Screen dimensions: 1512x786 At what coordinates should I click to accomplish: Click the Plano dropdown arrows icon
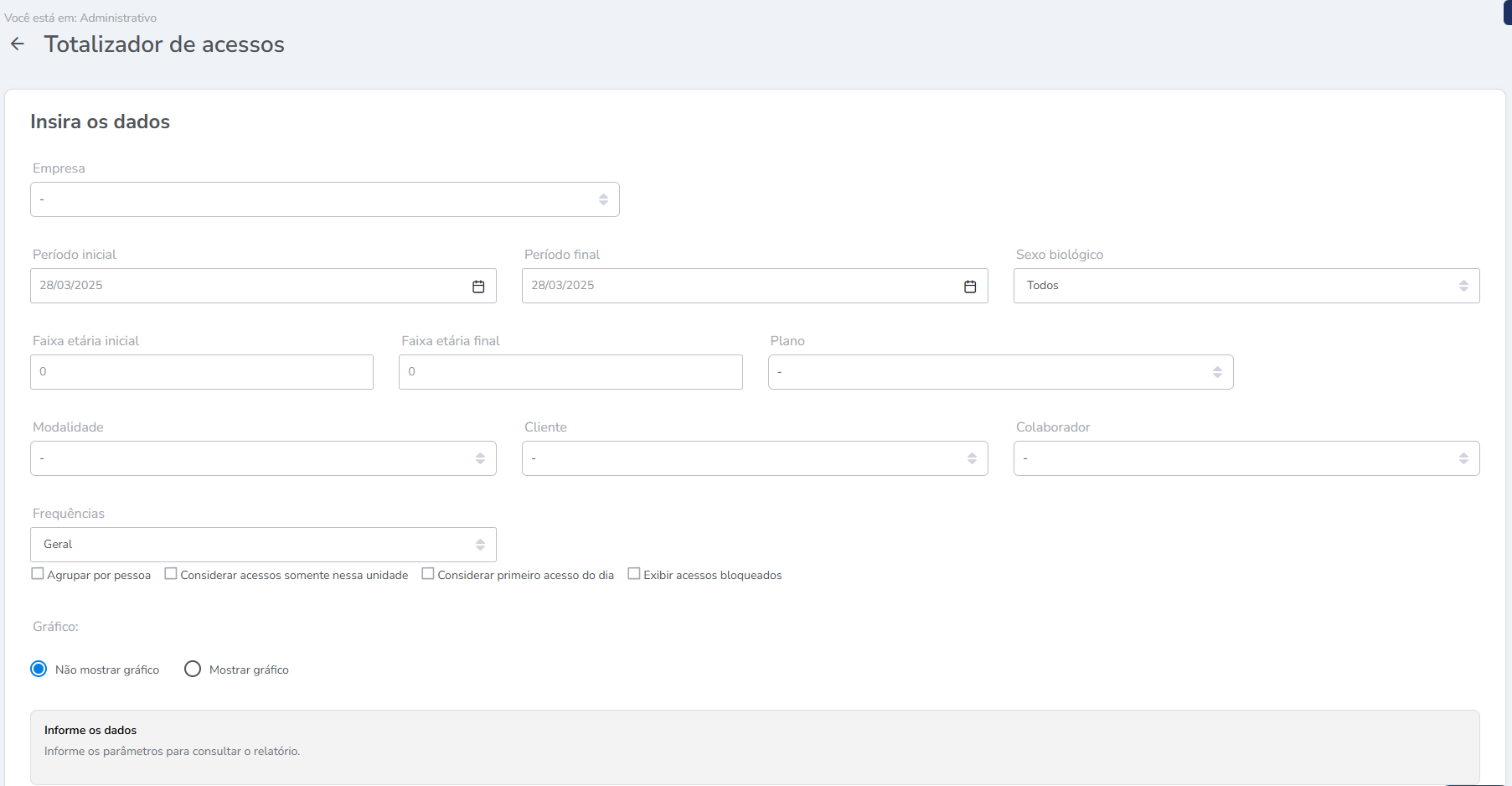tap(1217, 372)
